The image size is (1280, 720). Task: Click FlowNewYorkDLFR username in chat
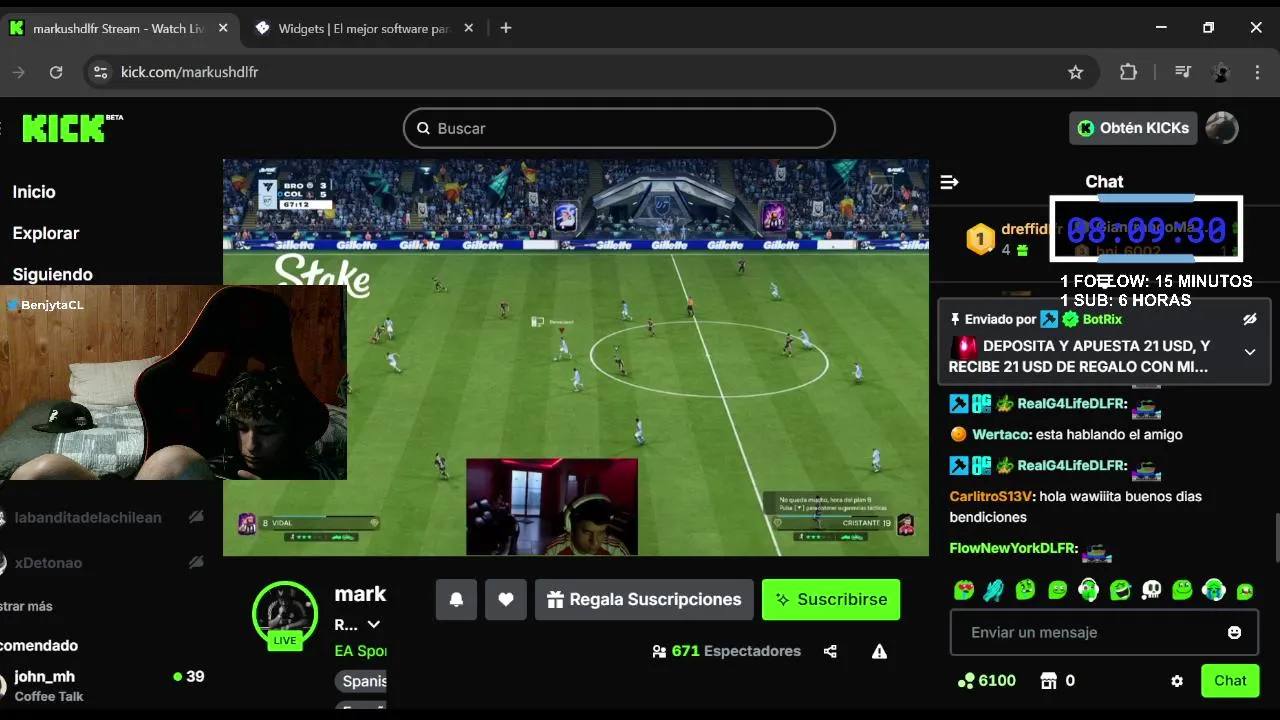(x=1013, y=548)
